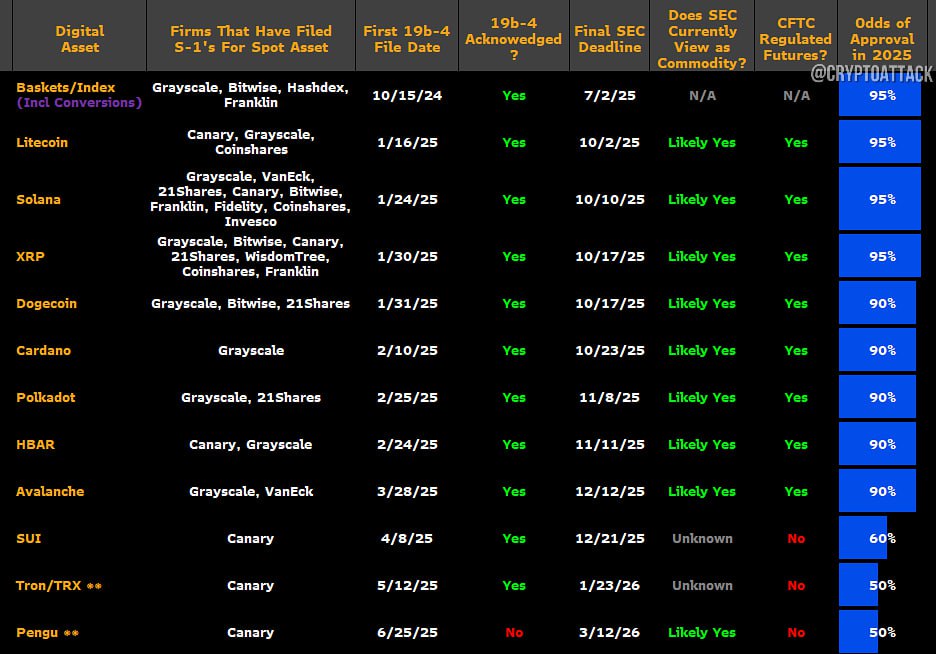Click "Grayscale, Bitwise, 21Shares" firms cell
Viewport: 936px width, 654px height.
click(251, 304)
